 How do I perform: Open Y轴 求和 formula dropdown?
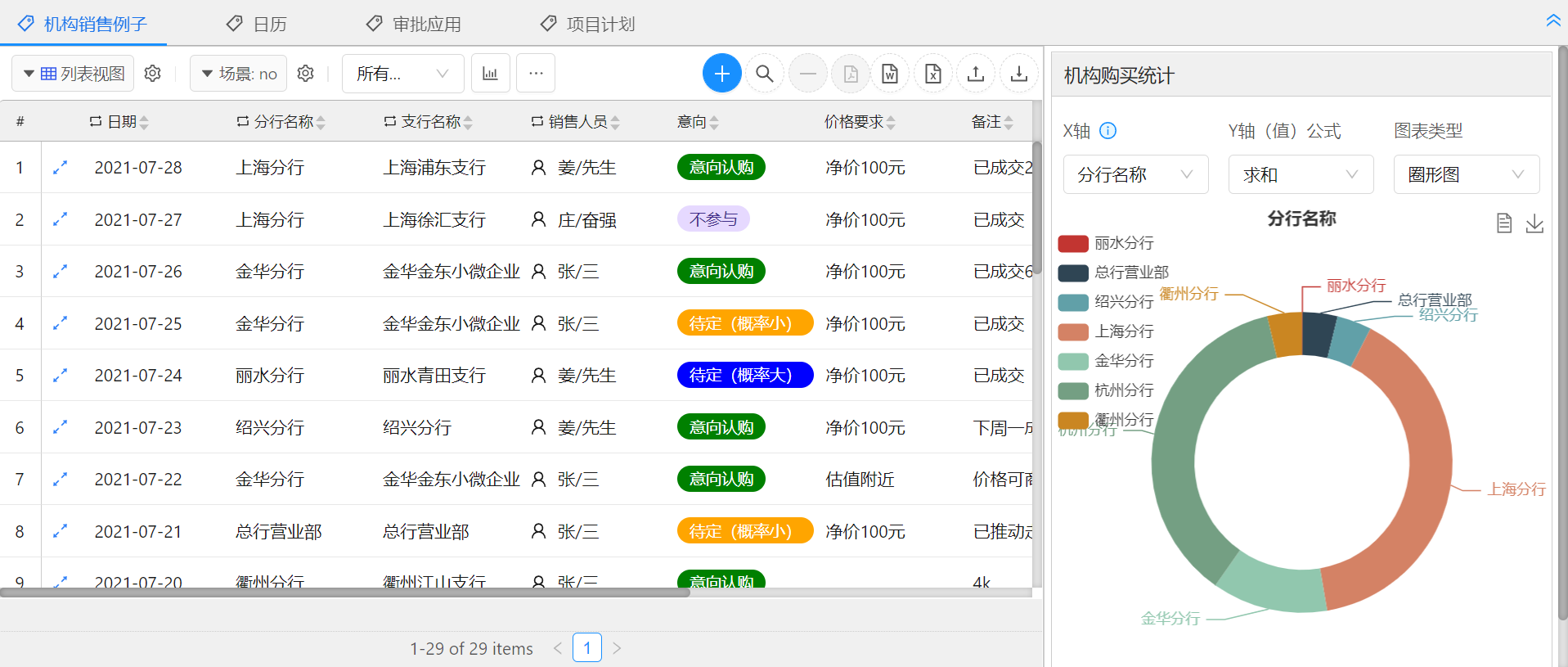(1301, 174)
